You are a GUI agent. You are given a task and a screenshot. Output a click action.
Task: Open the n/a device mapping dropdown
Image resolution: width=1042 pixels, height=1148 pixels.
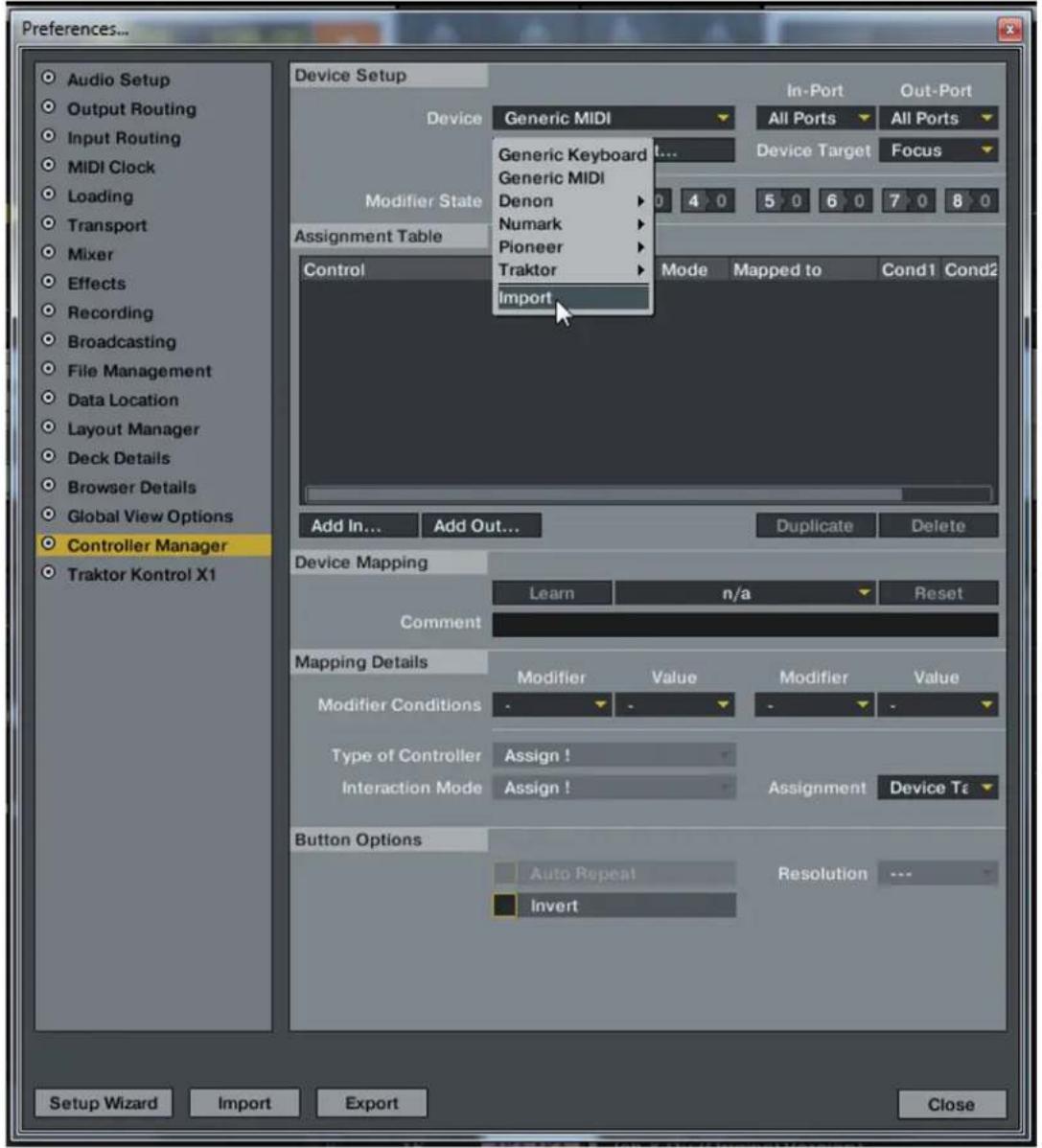(x=746, y=593)
